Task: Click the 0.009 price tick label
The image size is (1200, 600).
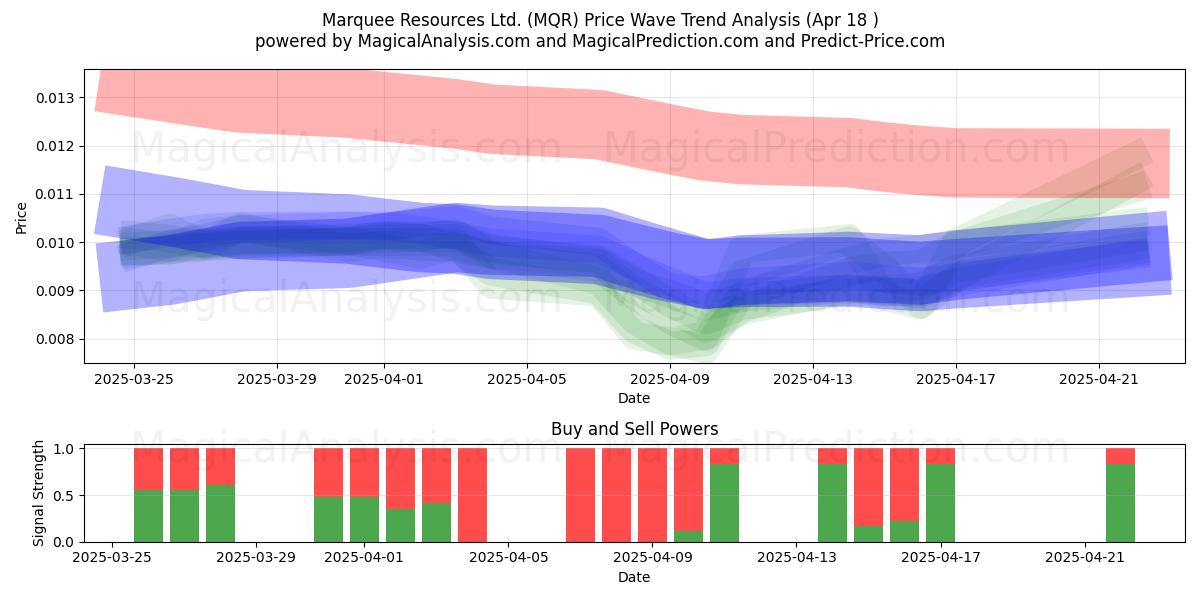Action: tap(54, 291)
